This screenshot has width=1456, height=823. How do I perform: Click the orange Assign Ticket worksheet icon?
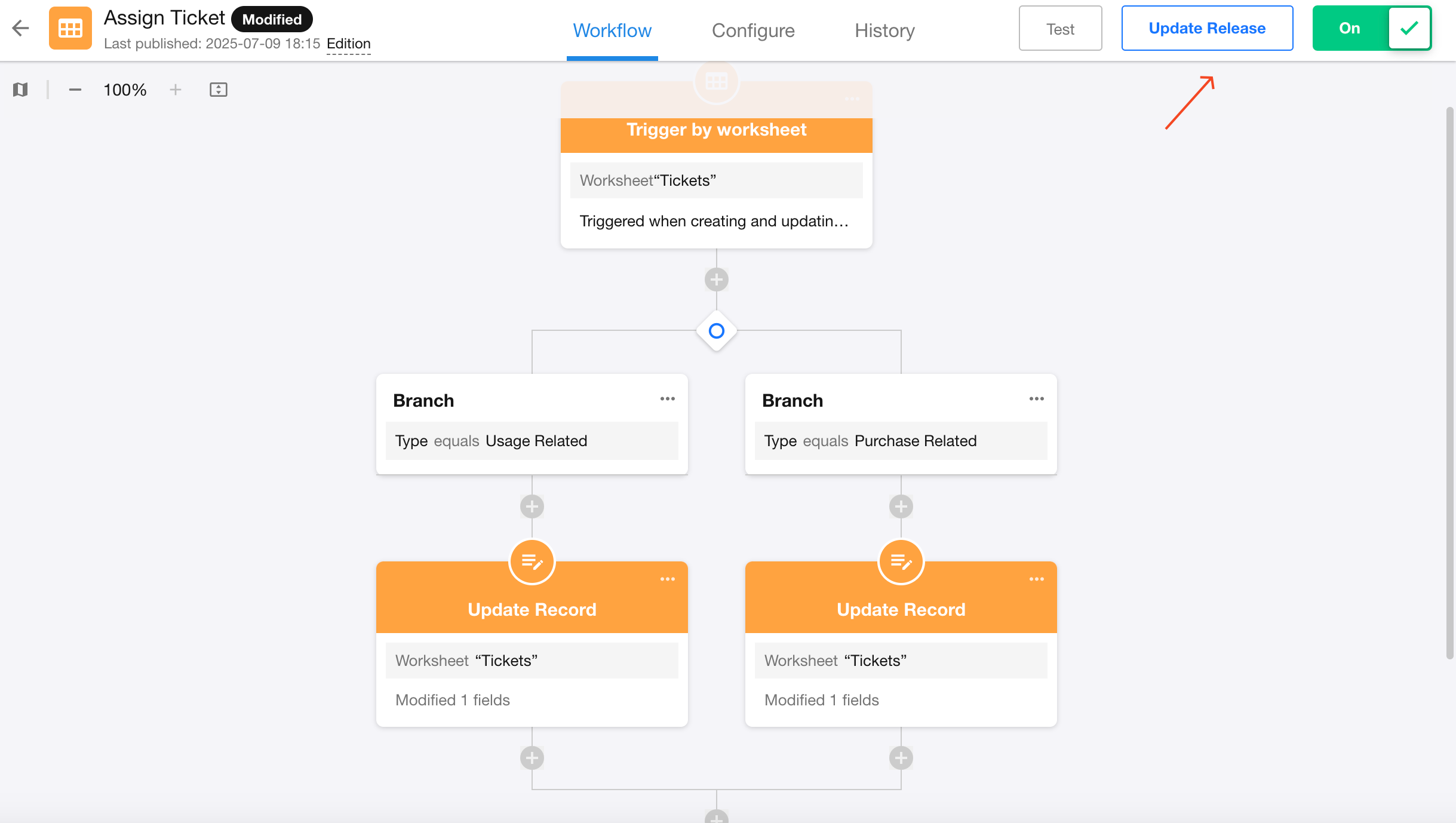(70, 28)
